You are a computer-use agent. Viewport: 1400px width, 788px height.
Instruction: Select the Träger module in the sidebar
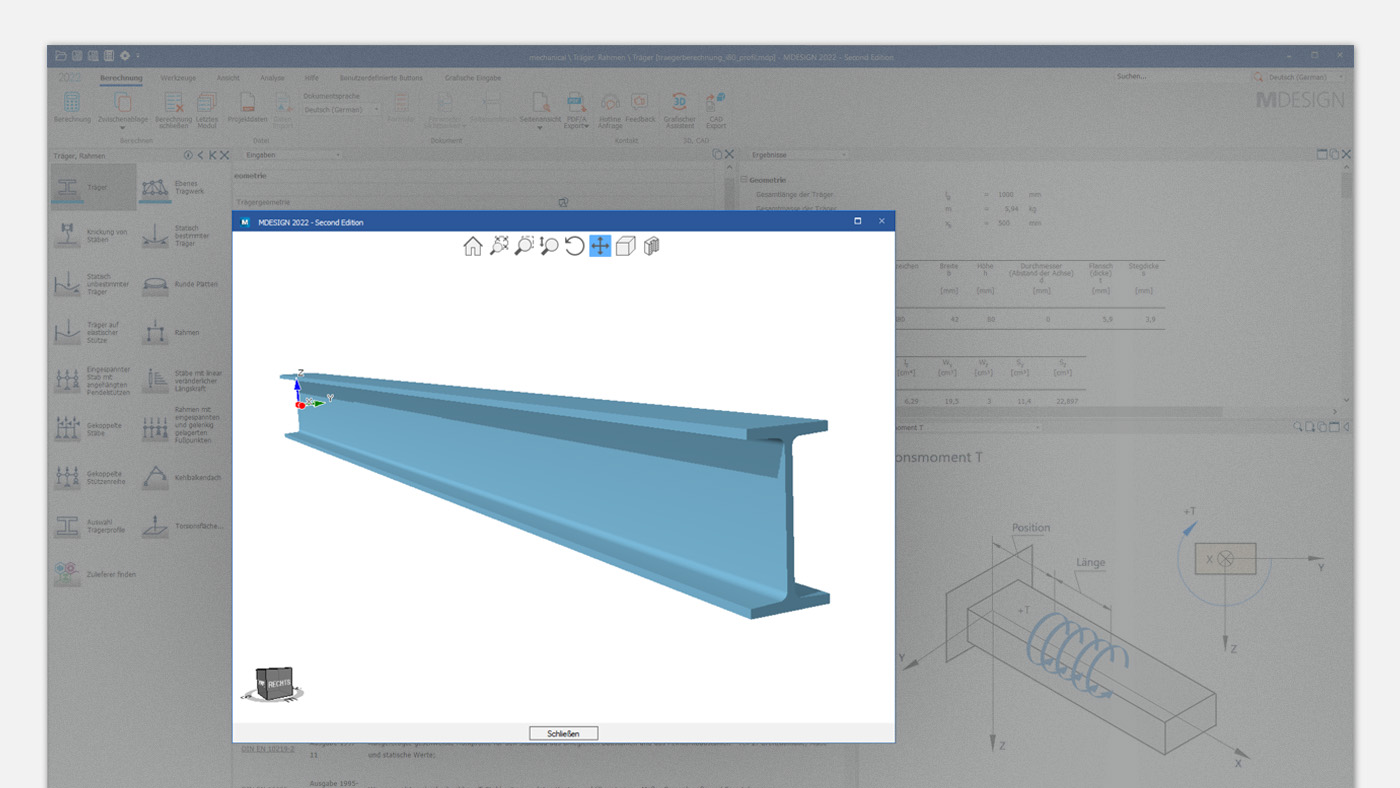(x=93, y=187)
